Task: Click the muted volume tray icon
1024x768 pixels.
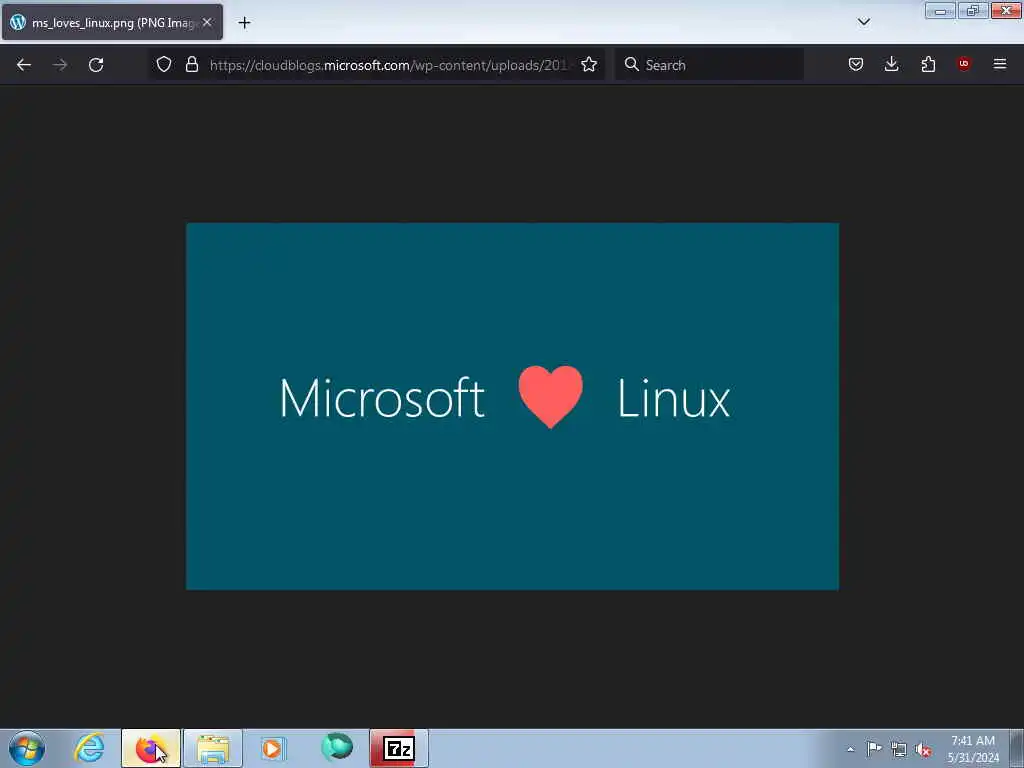Action: 923,750
